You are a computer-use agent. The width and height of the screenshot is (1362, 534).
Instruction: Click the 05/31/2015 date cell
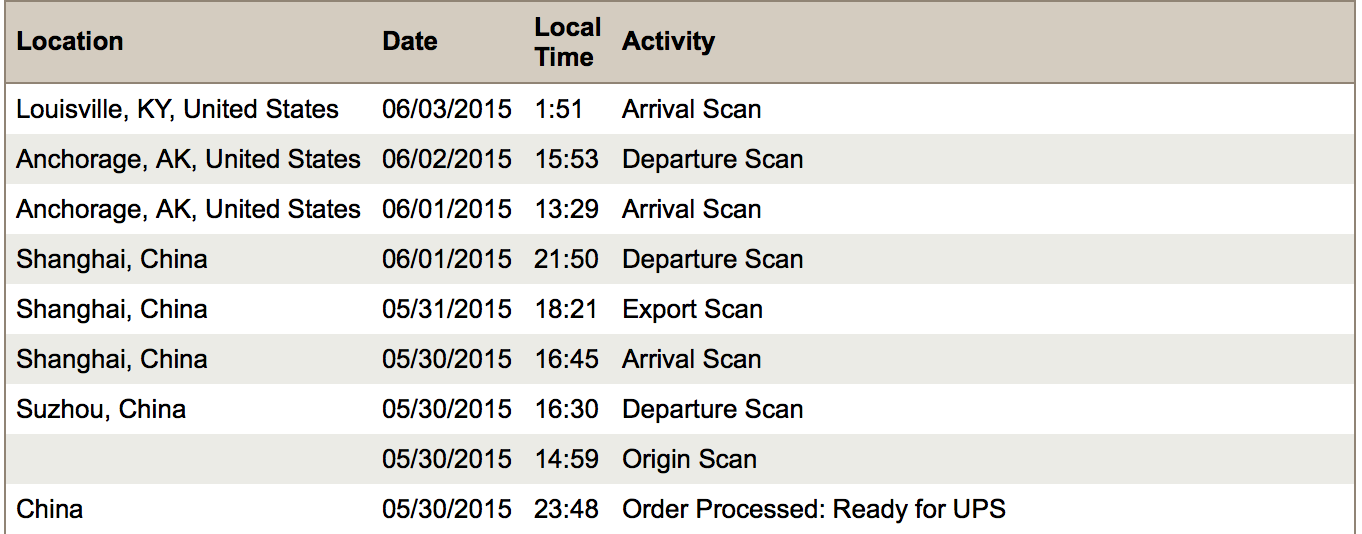click(x=446, y=309)
